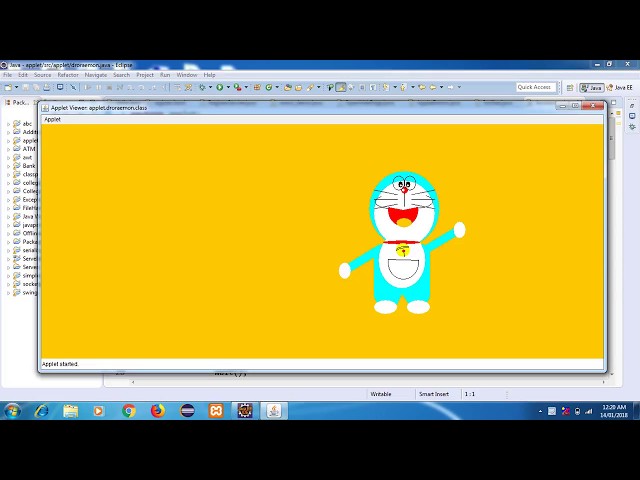The image size is (640, 480).
Task: Click the Search flashlight toolbar icon
Action: pos(310,87)
